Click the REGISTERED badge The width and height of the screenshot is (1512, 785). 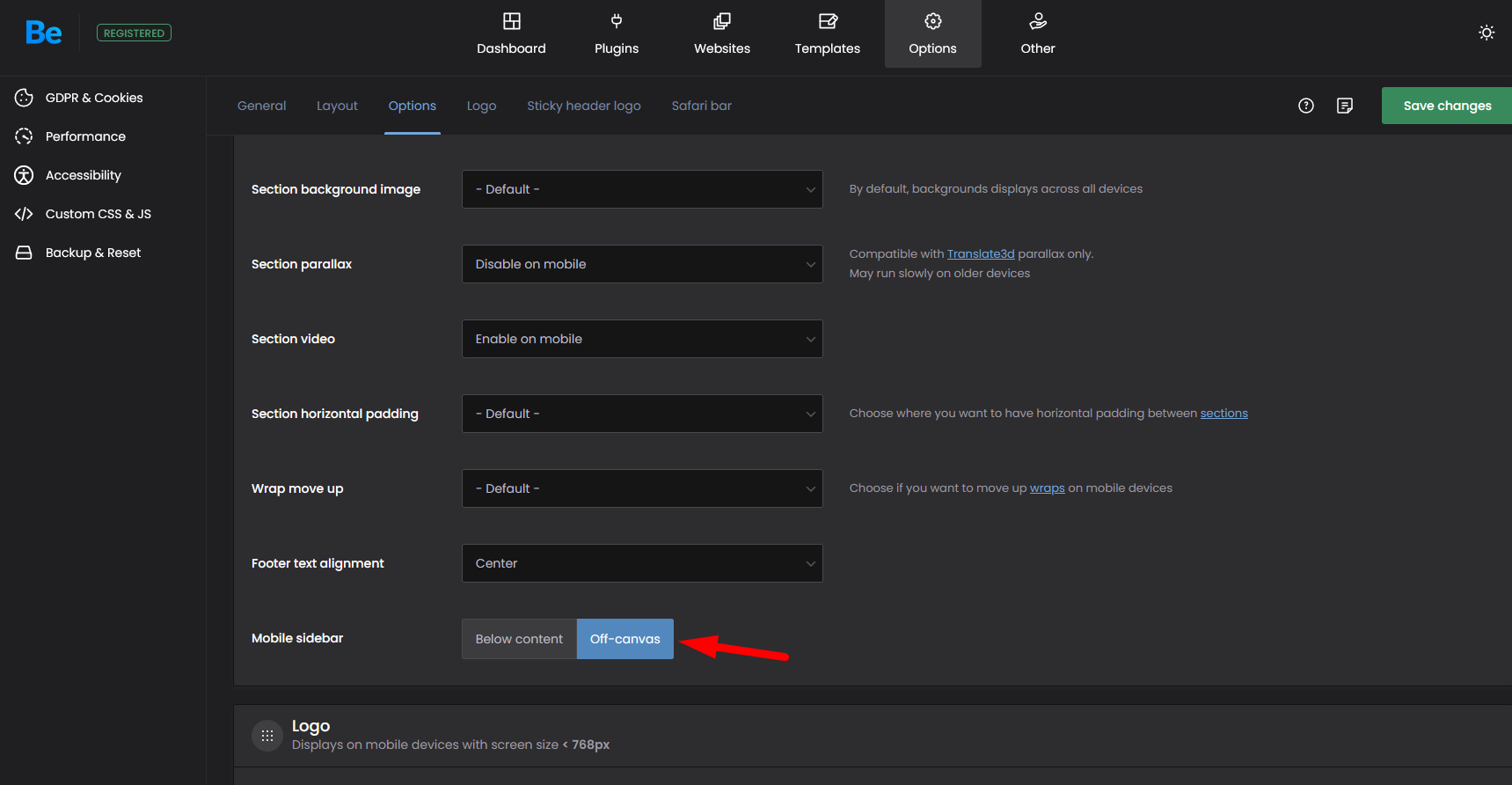(134, 33)
